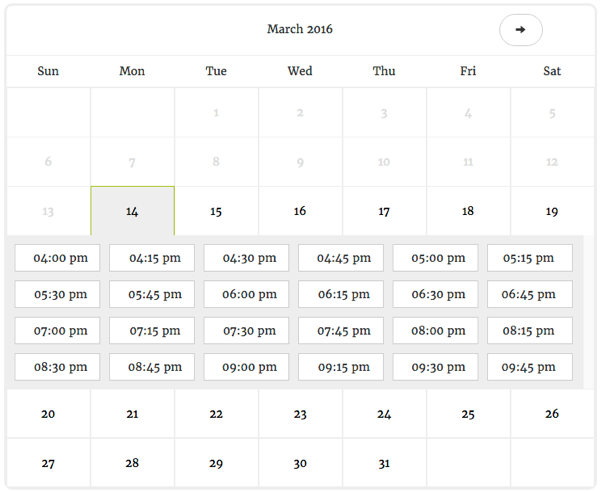
Task: Choose the 05:15 pm time slot
Action: coord(529,258)
